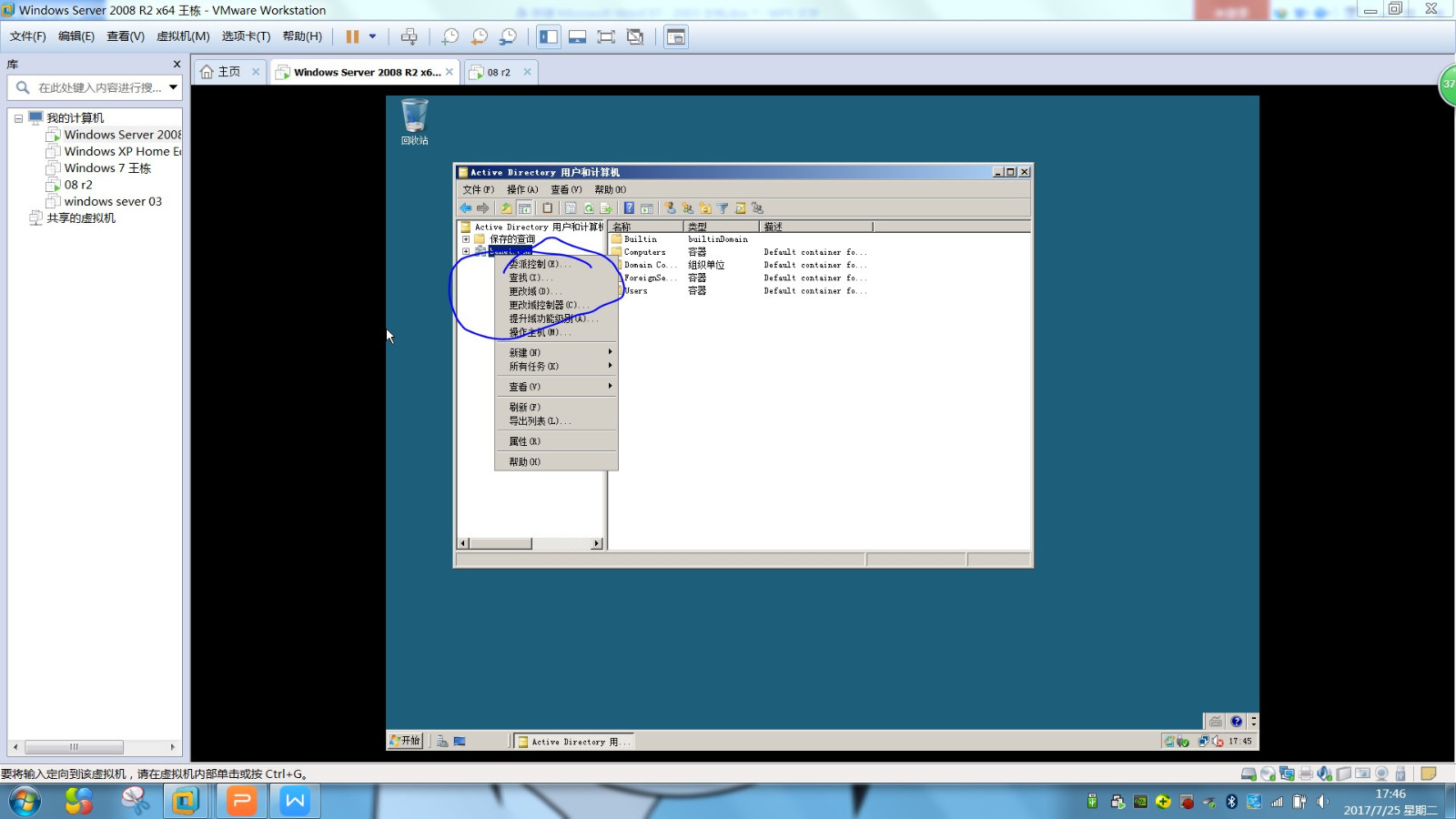Send Ctrl+Alt+Del to the virtual machine
Viewport: 1456px width, 819px height.
(x=409, y=36)
